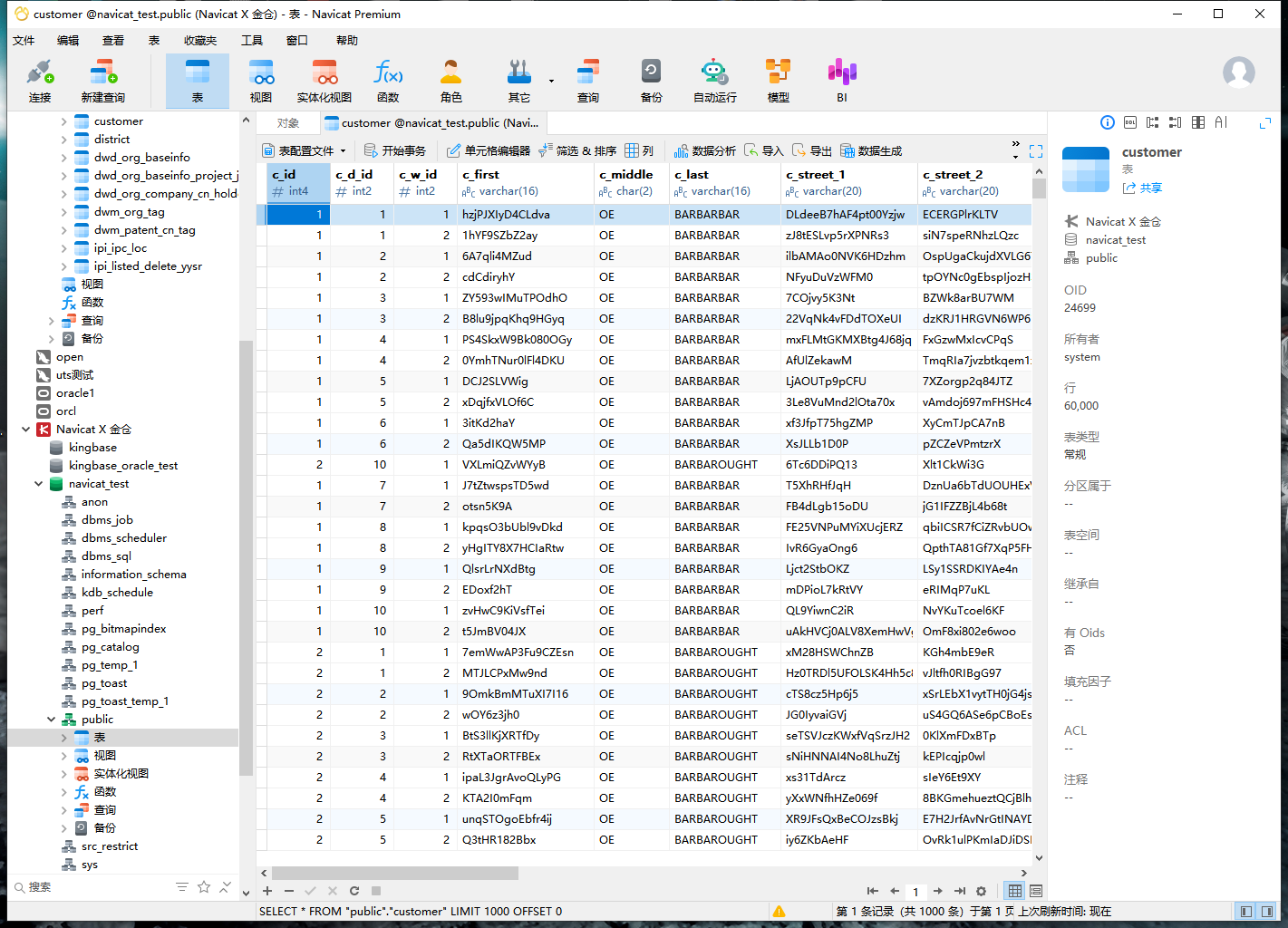The width and height of the screenshot is (1288, 928).
Task: Switch to grid view mode
Action: [1015, 891]
